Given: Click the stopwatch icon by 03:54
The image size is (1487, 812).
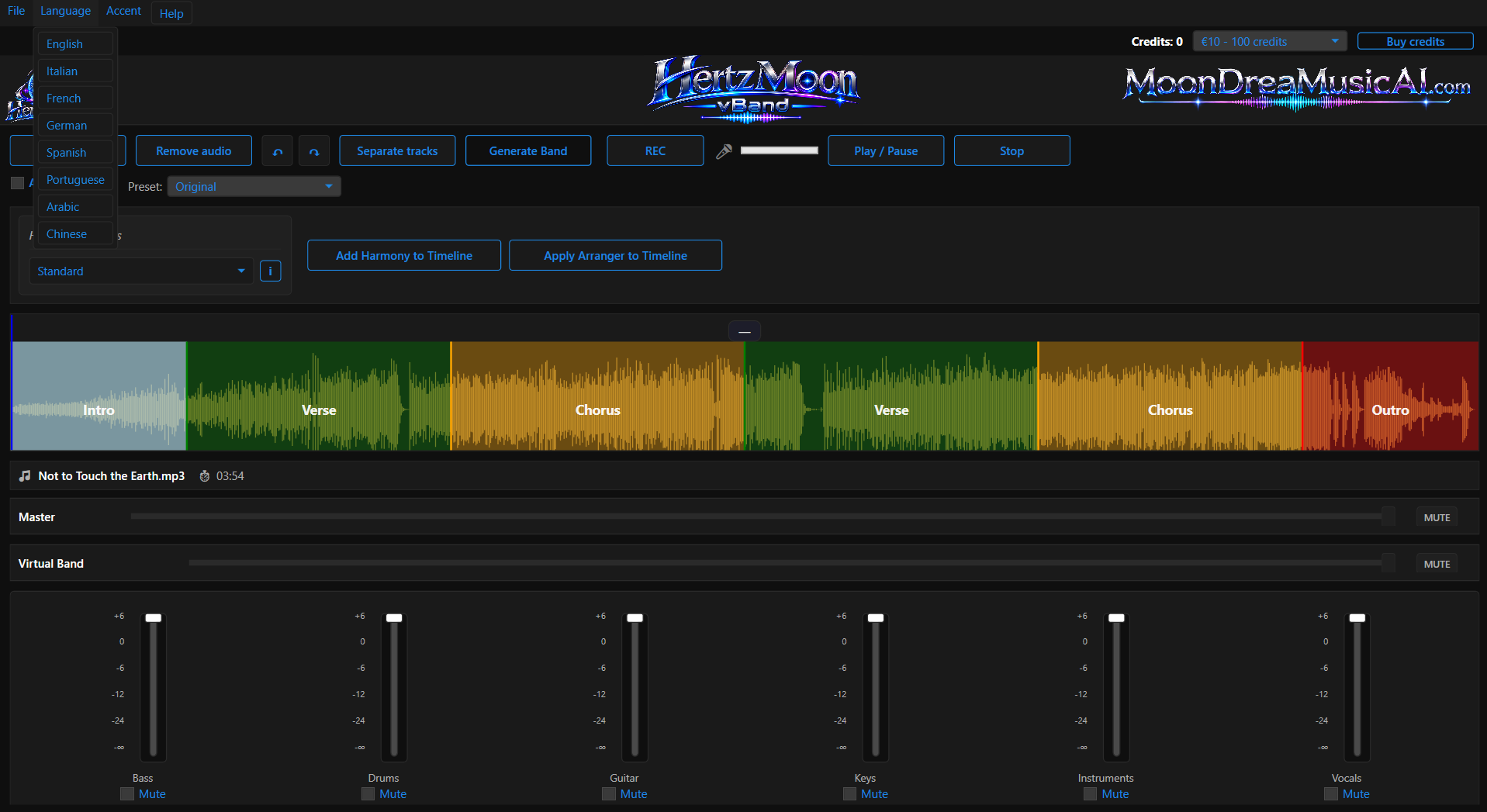Looking at the screenshot, I should point(205,476).
